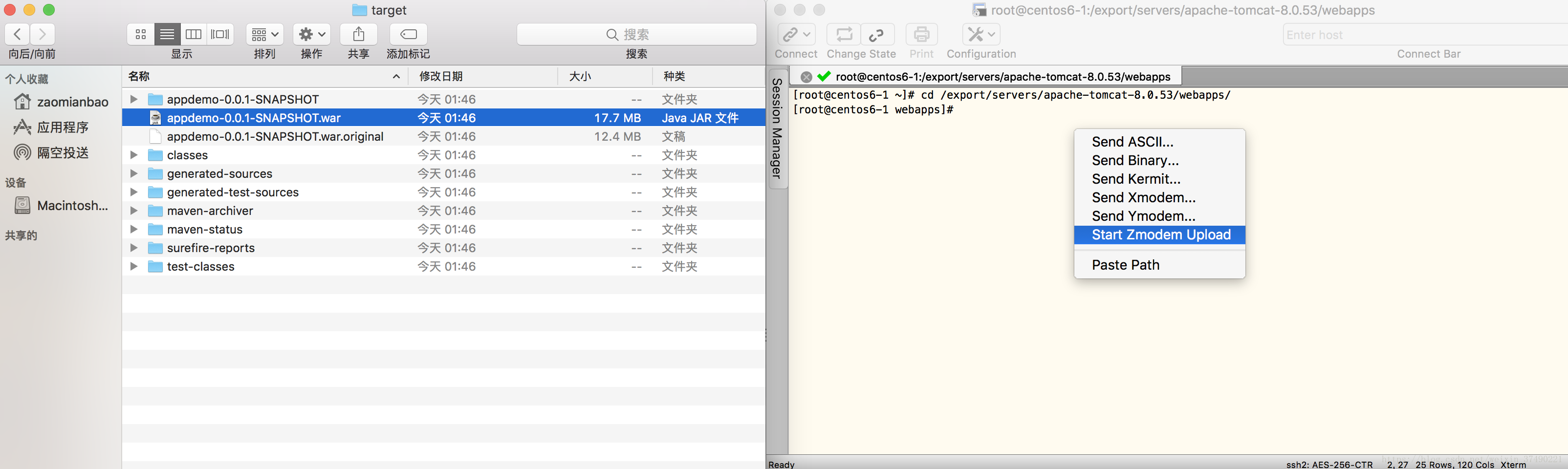Switch Finder to cover flow view

[220, 34]
